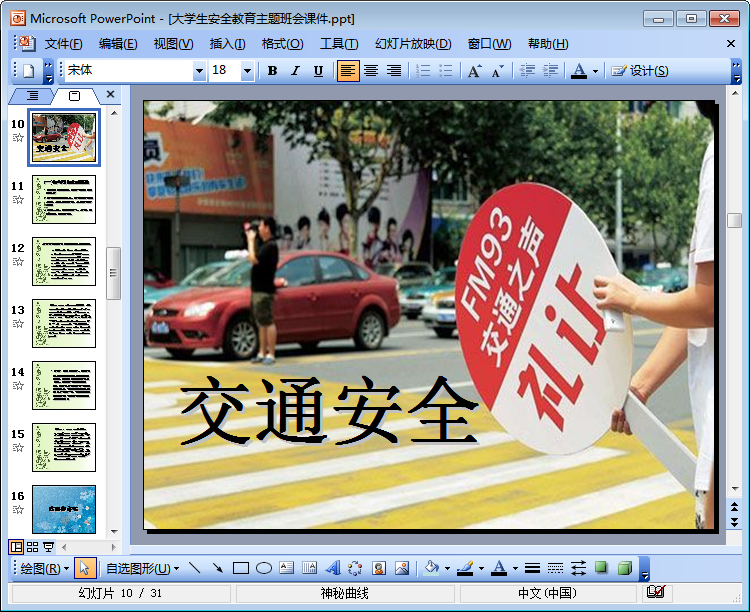Open font color dropdown in formatting toolbar
750x612 pixels.
[x=596, y=71]
